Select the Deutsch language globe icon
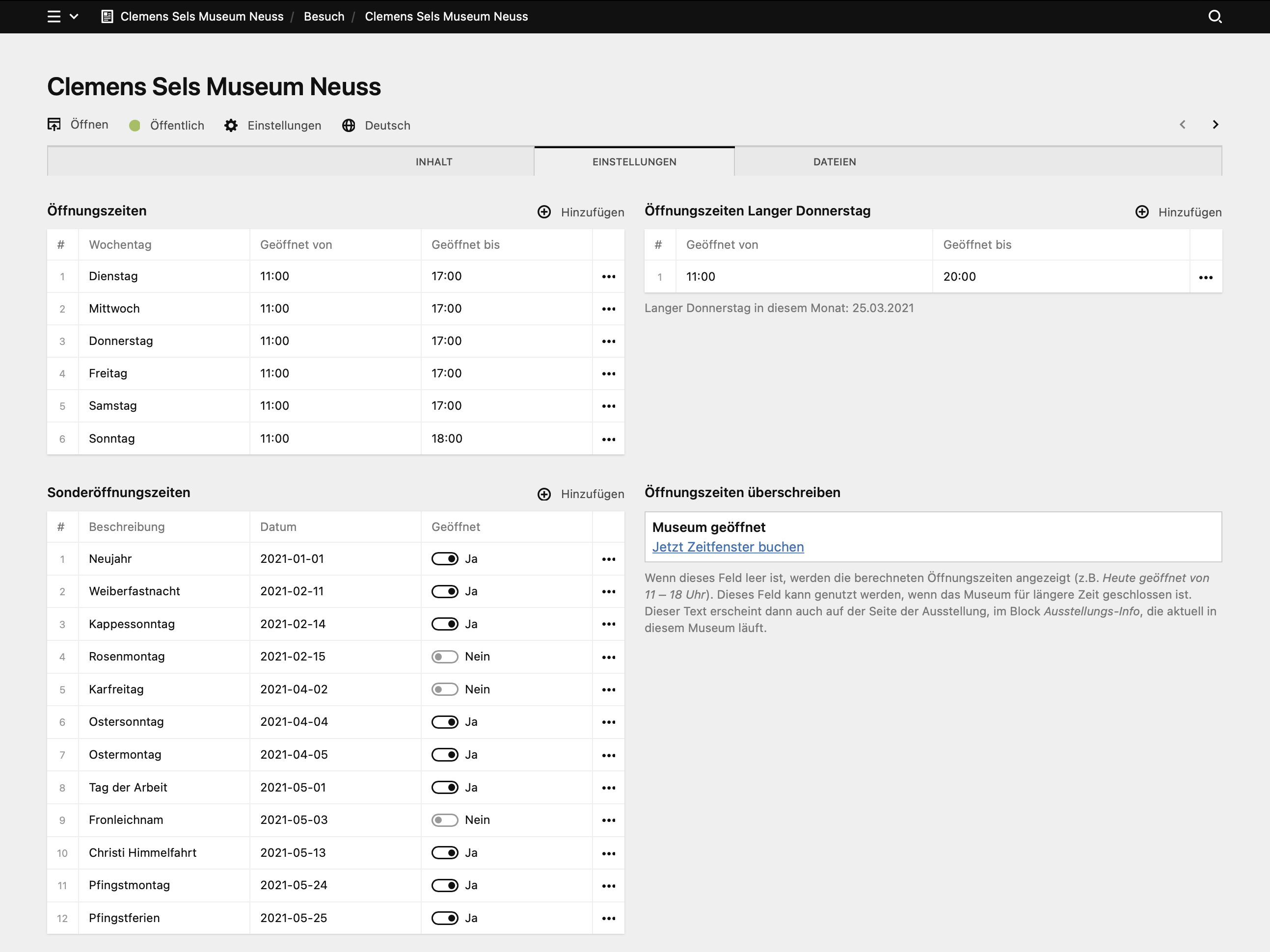 pyautogui.click(x=349, y=125)
